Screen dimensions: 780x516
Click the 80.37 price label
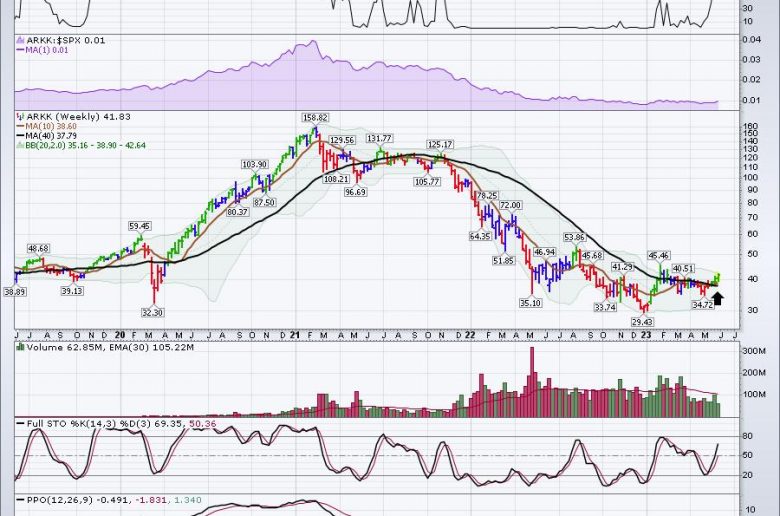pos(237,211)
